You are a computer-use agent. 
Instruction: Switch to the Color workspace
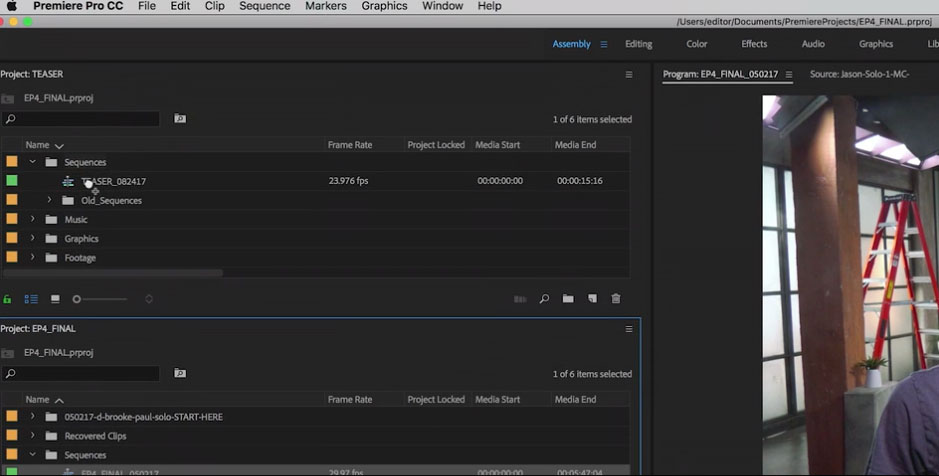696,44
